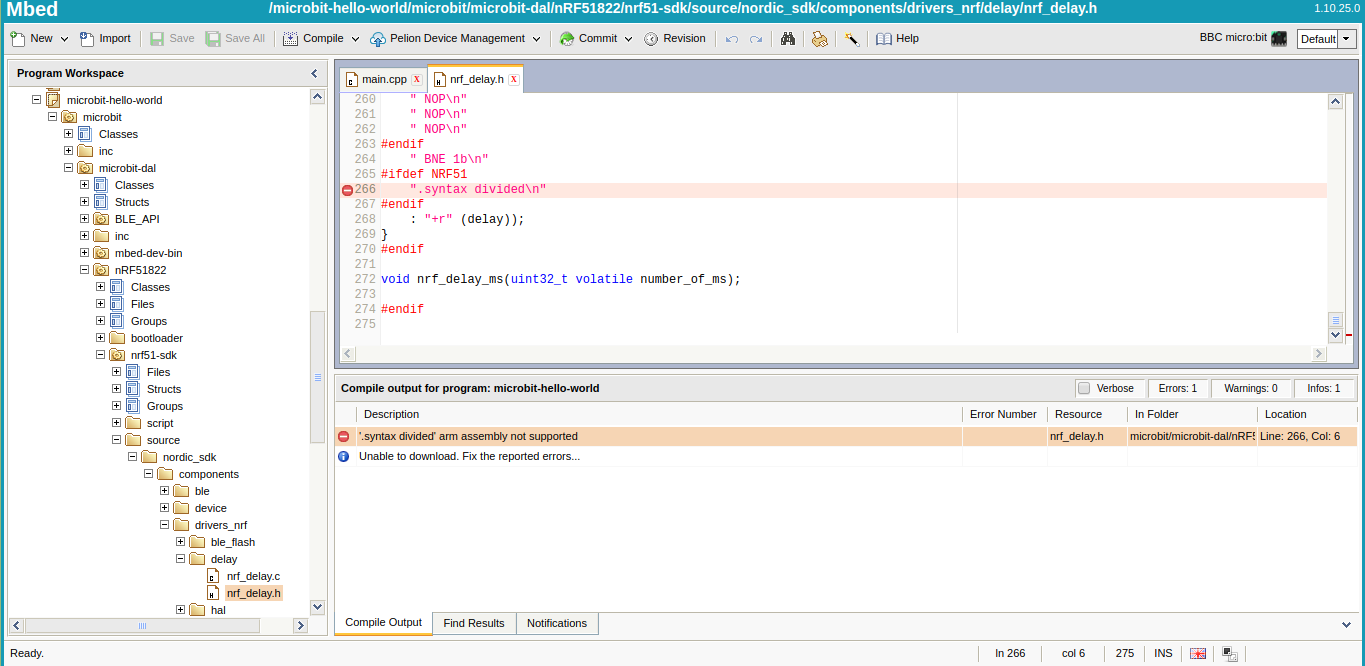Click the redo arrow in toolbar
Screen dimensions: 1365x666
[x=756, y=39]
